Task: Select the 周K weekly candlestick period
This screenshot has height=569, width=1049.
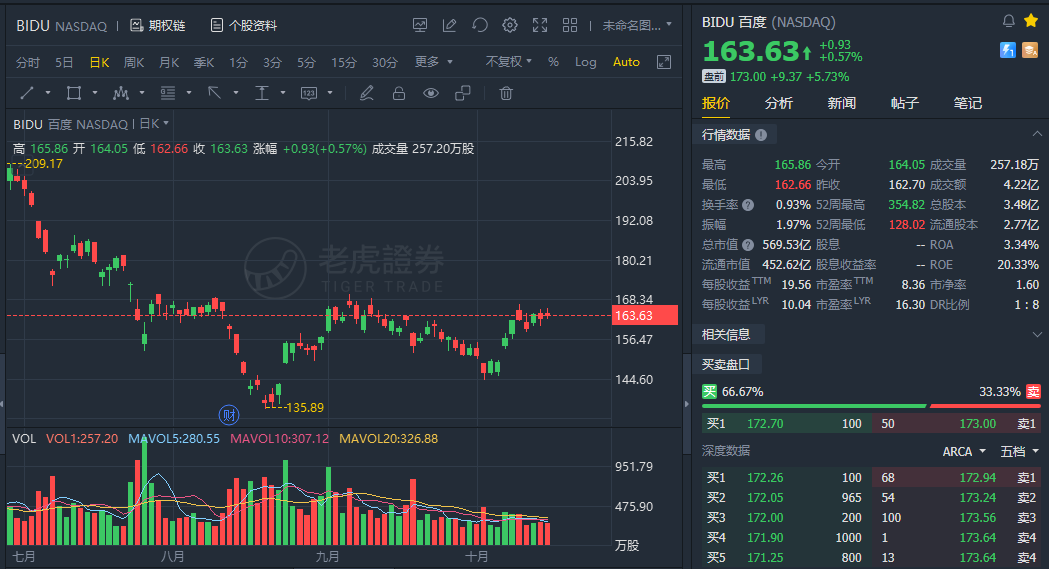Action: [x=134, y=62]
